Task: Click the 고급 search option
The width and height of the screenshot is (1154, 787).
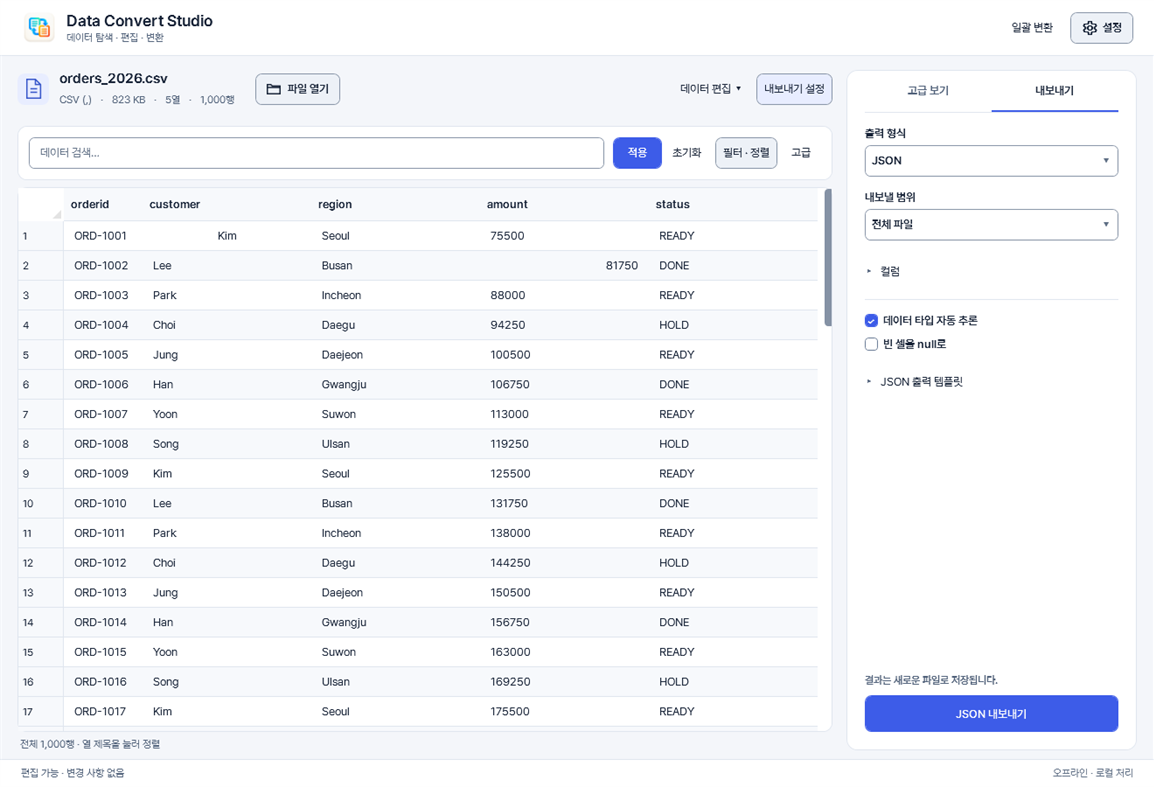Action: (801, 153)
